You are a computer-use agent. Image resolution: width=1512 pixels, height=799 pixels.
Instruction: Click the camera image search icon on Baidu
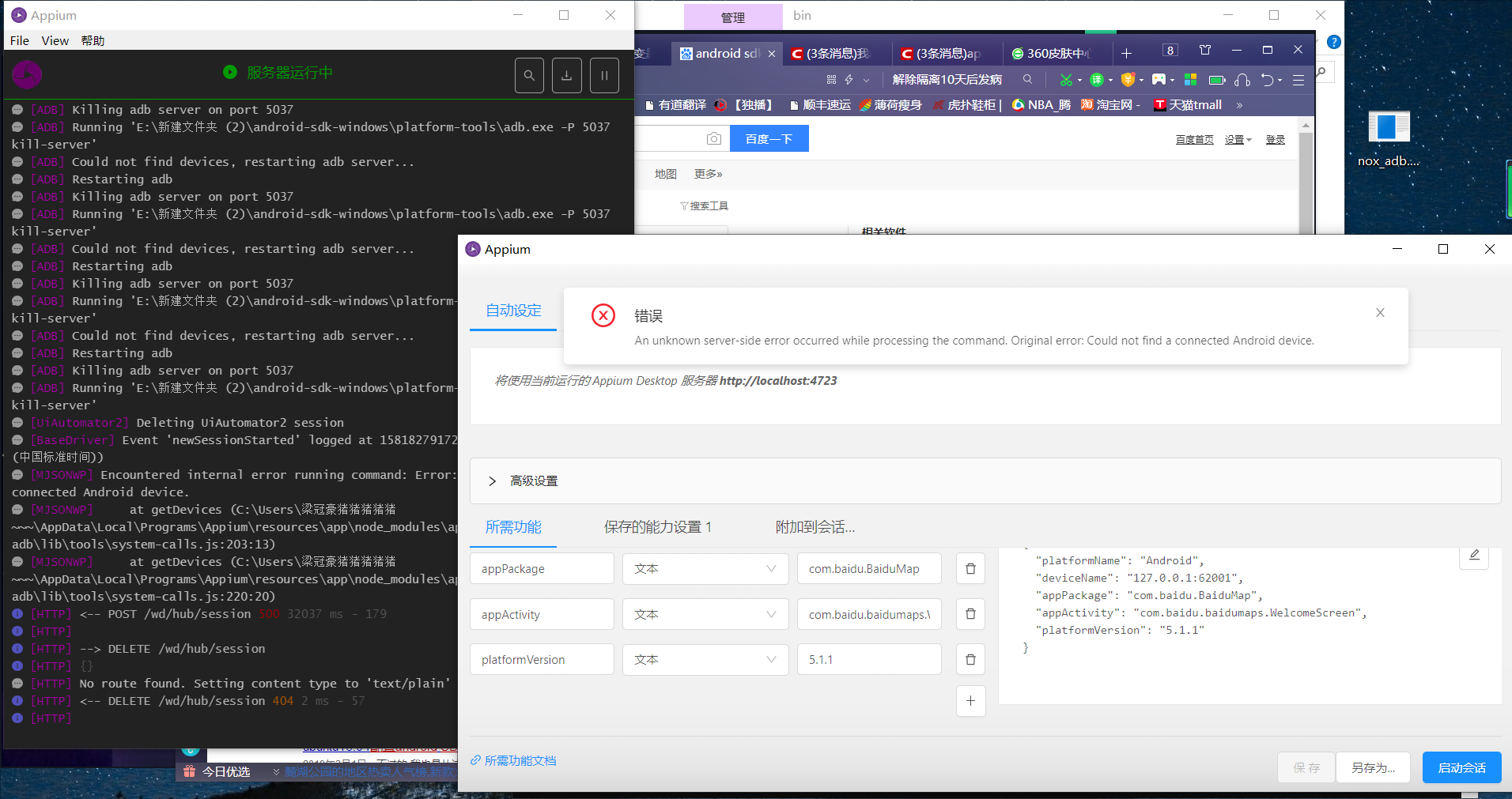click(x=713, y=139)
